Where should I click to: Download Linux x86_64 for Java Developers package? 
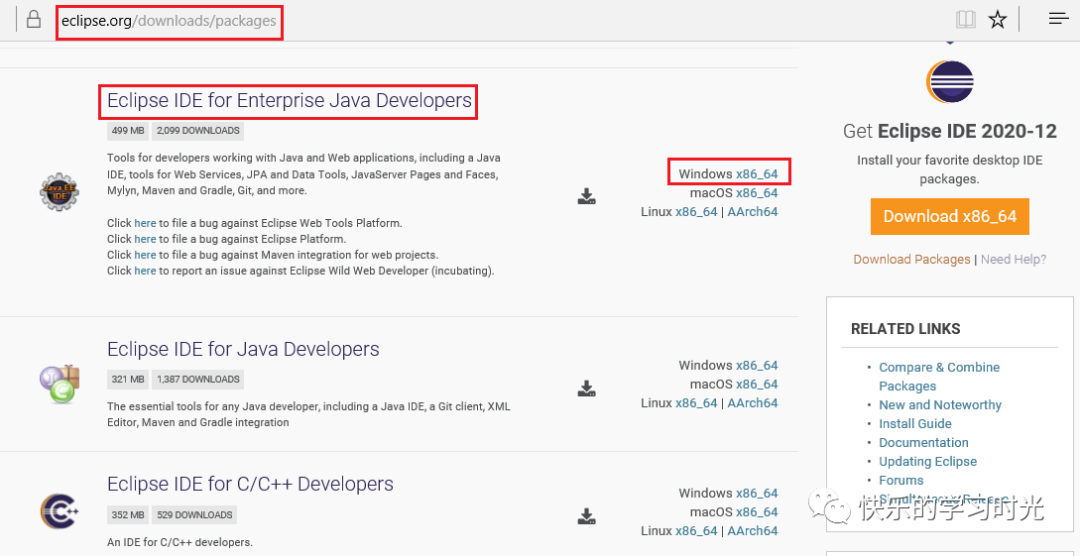pyautogui.click(x=696, y=403)
